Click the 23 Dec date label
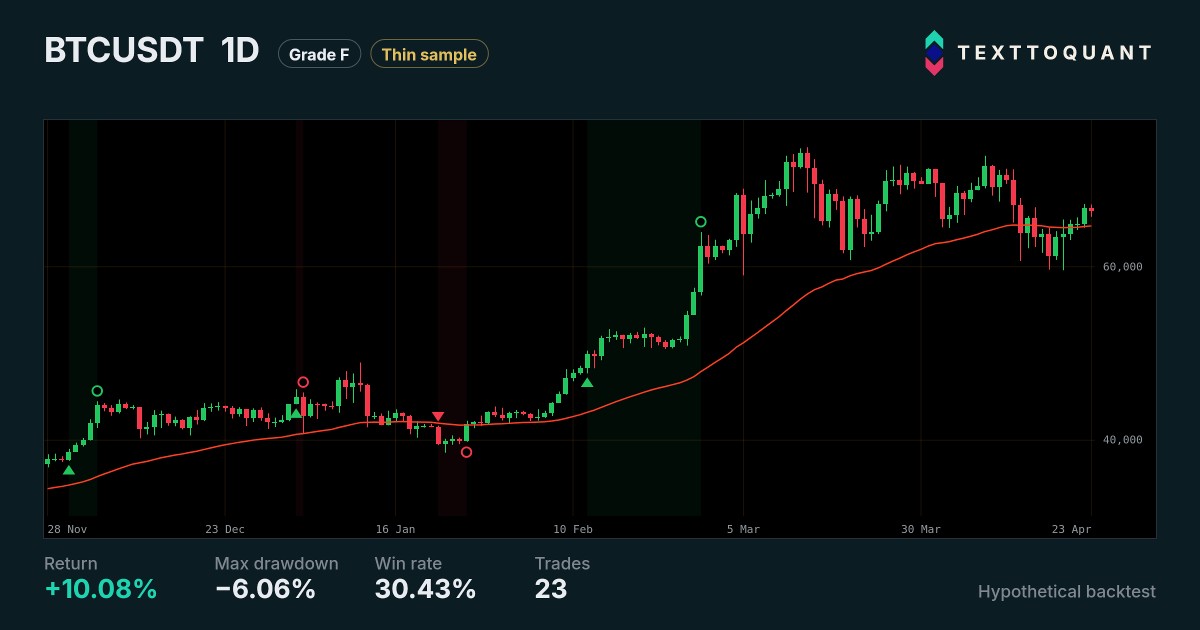Viewport: 1200px width, 630px height. [x=225, y=528]
